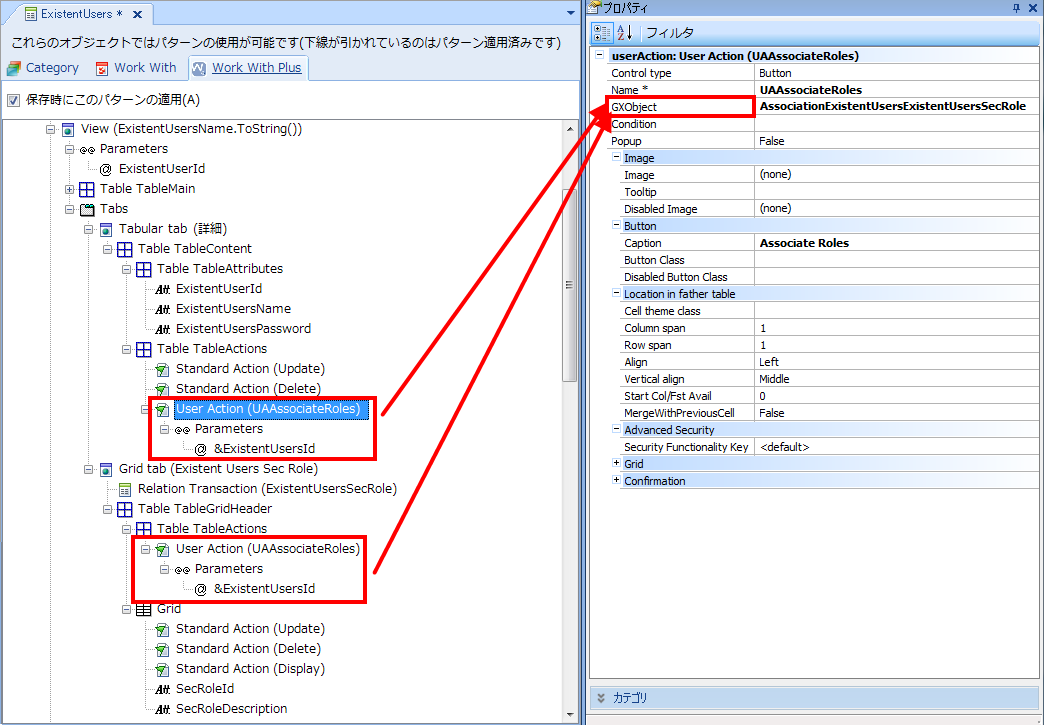Collapse the Table TableContent node

107,249
